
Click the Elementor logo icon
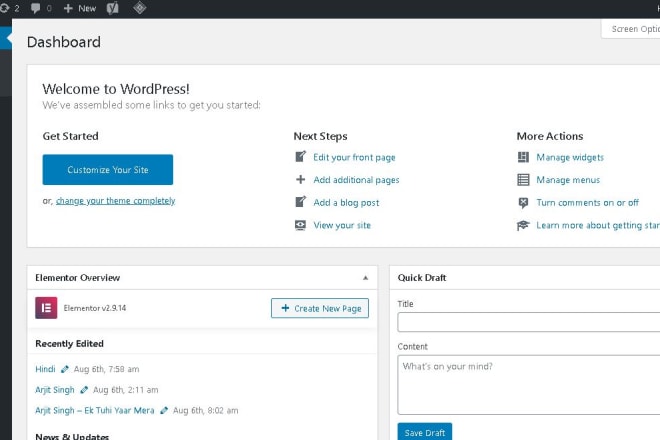[46, 308]
